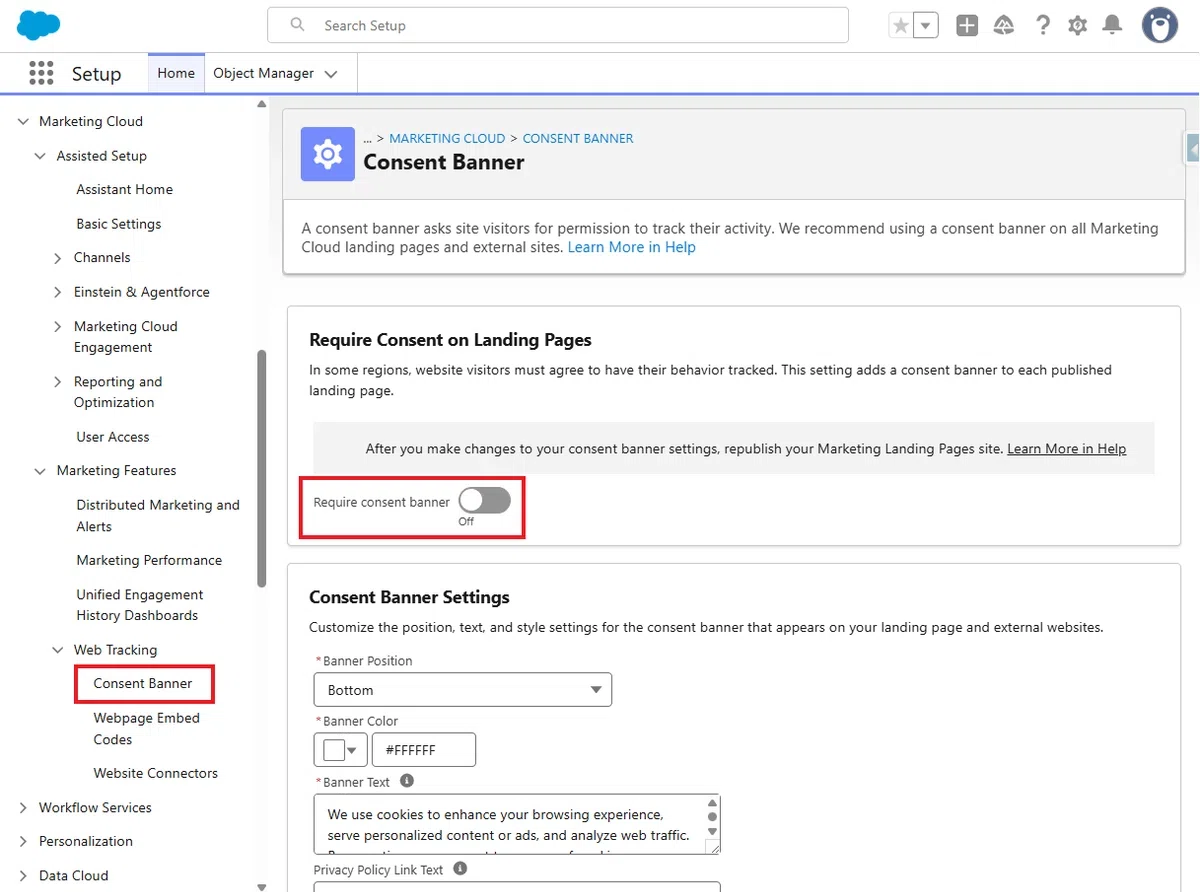Click the Consent Banner page gear icon
Viewport: 1200px width, 892px height.
pos(328,154)
